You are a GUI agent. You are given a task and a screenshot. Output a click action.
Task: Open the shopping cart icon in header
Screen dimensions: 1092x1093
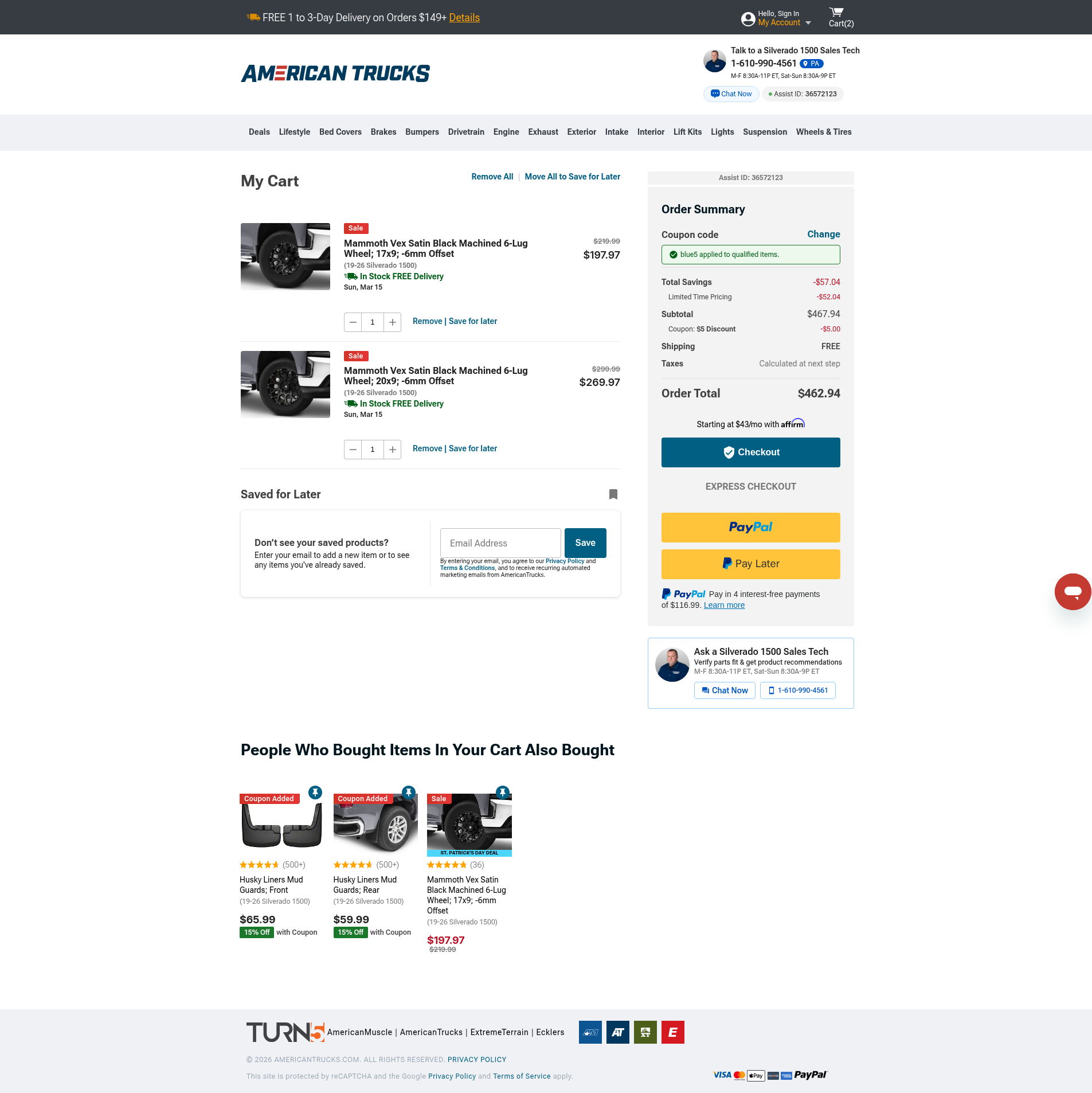click(x=836, y=13)
